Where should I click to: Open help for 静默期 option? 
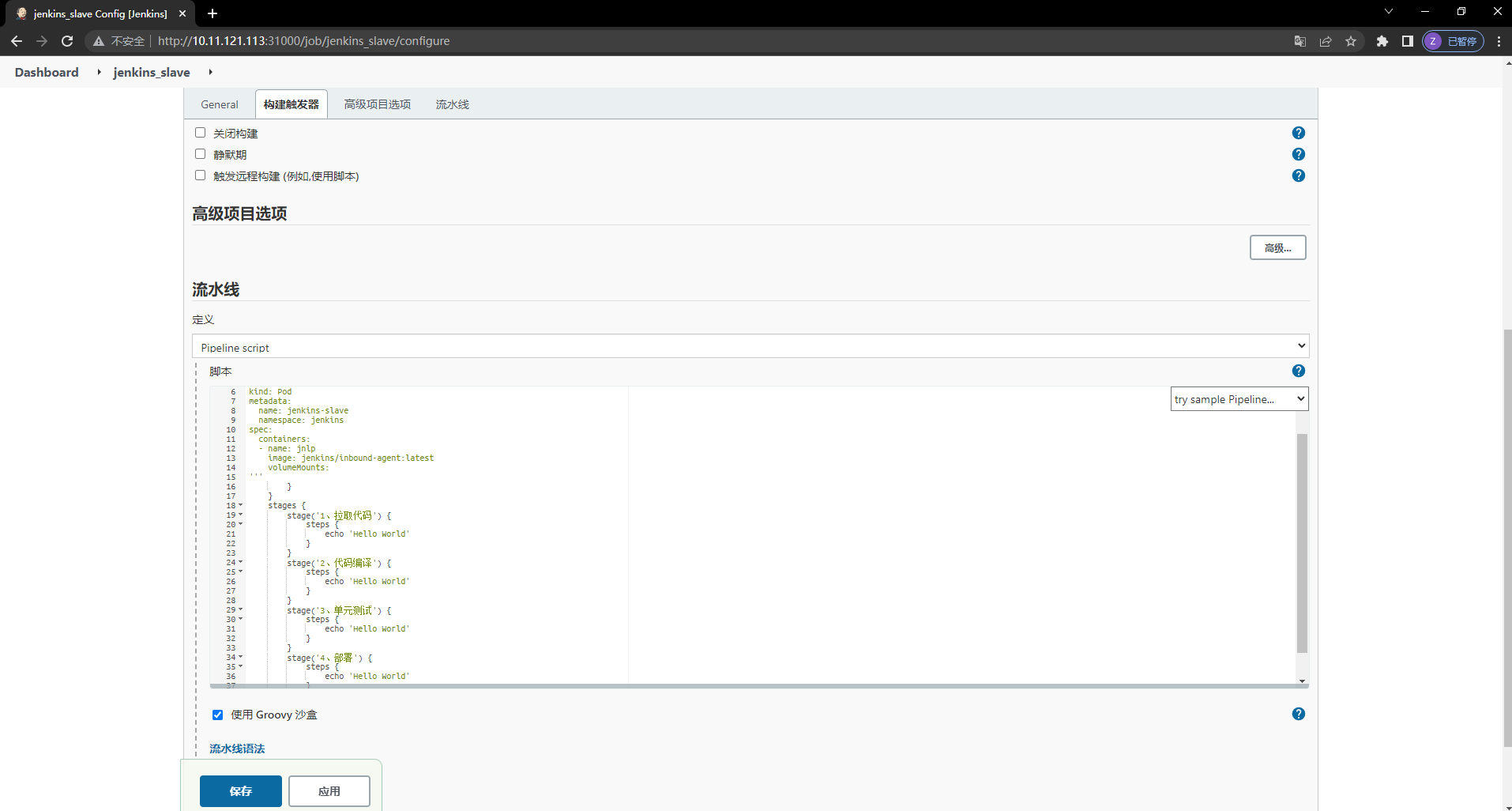tap(1298, 154)
